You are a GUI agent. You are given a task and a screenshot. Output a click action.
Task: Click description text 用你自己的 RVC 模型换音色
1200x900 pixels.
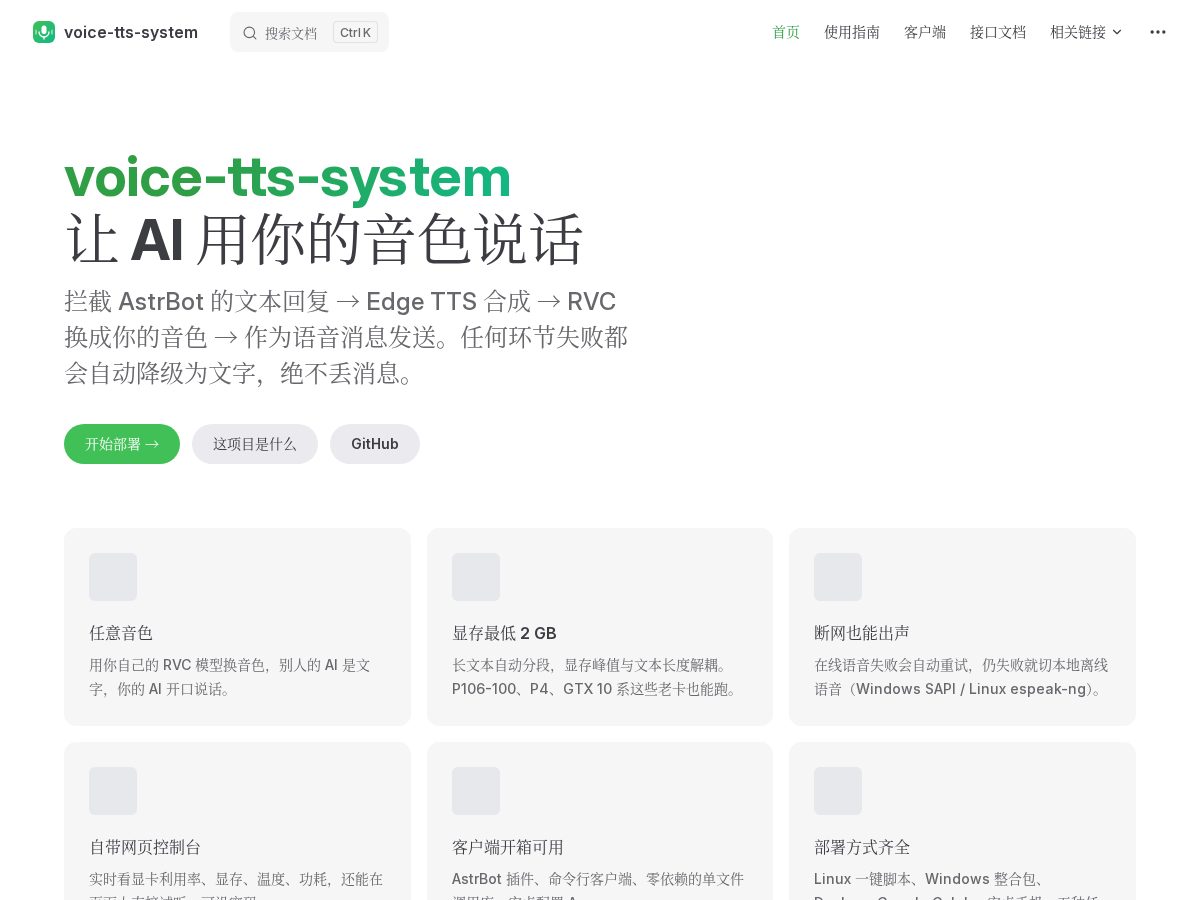tap(230, 677)
